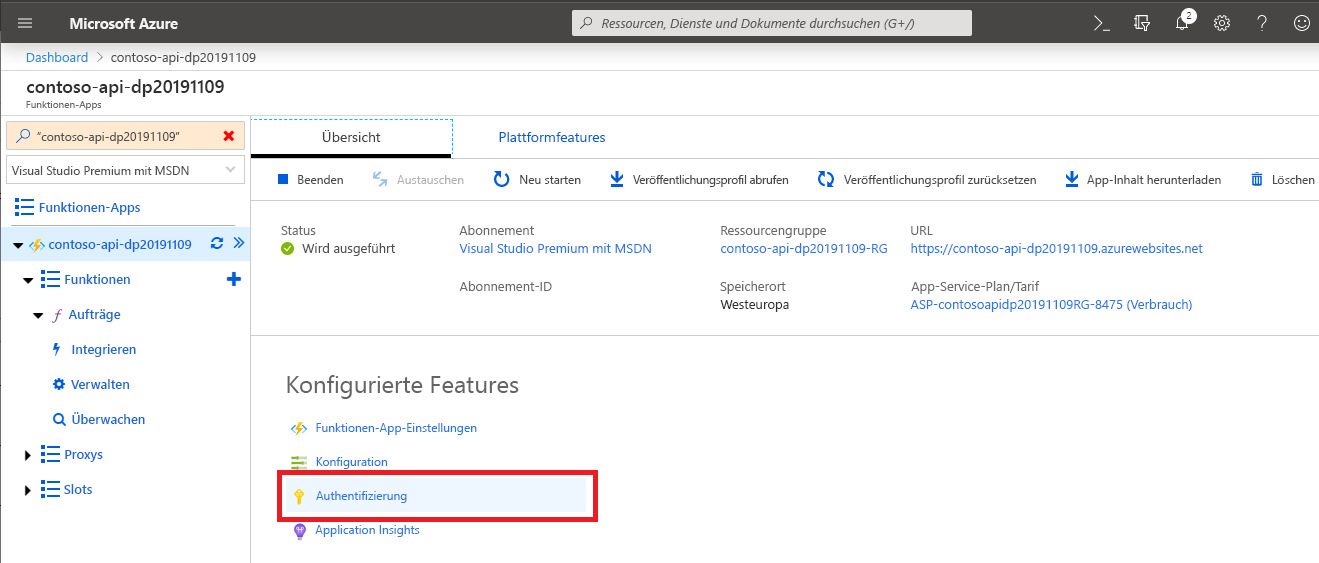Open resource group contoso-api-dp20191109-RG
Image resolution: width=1319 pixels, height=563 pixels.
point(804,248)
